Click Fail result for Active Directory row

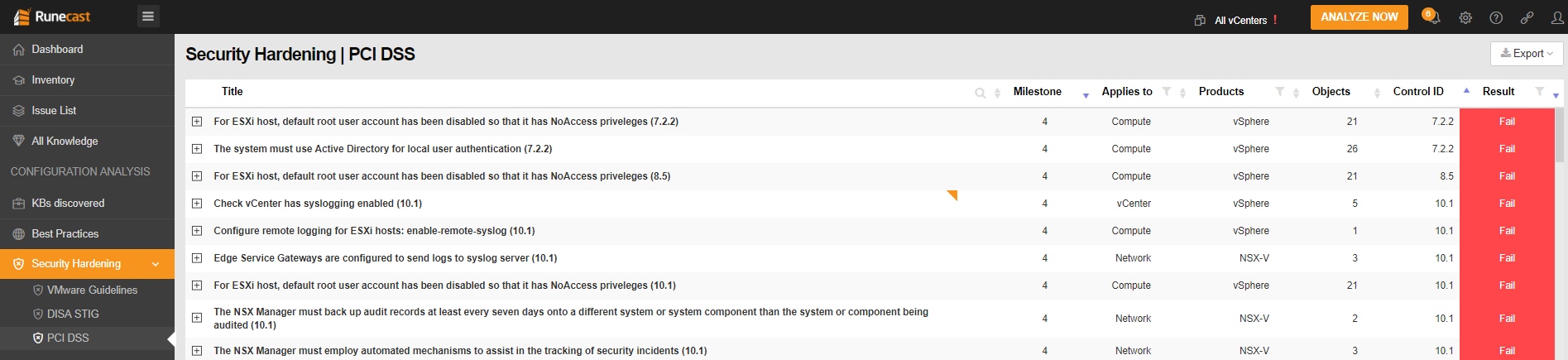[1507, 149]
